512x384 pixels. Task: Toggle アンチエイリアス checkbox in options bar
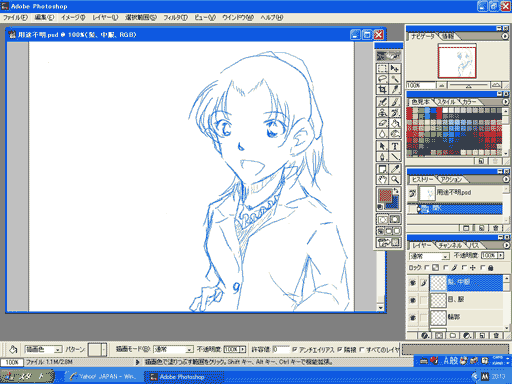[294, 349]
